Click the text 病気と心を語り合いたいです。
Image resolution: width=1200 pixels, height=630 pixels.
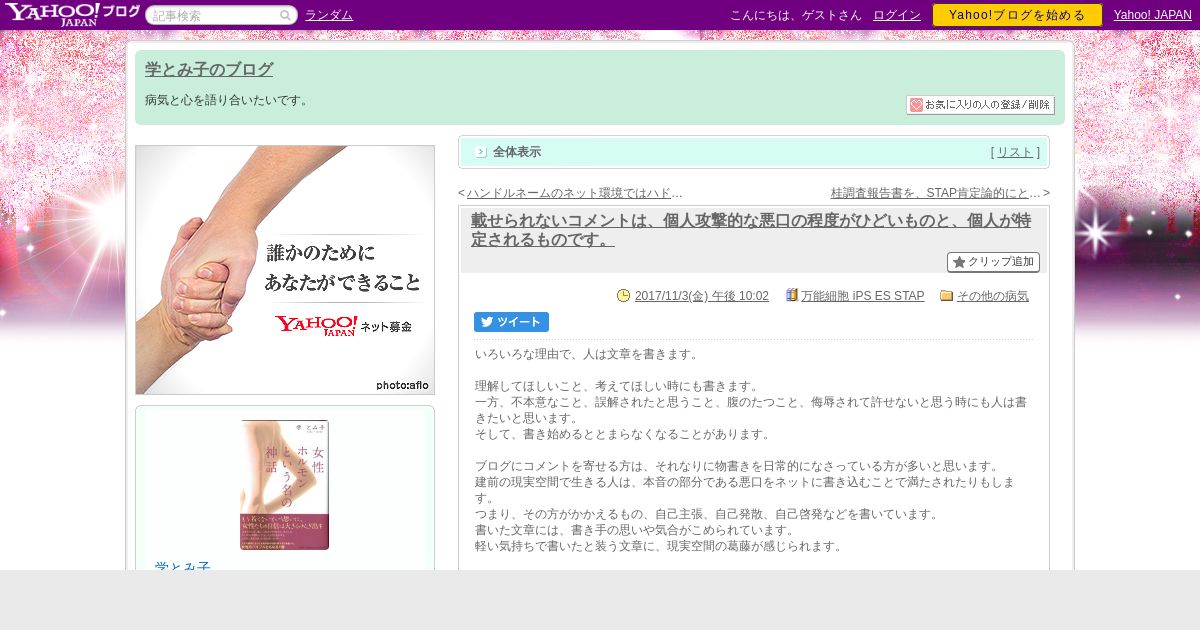tap(229, 100)
